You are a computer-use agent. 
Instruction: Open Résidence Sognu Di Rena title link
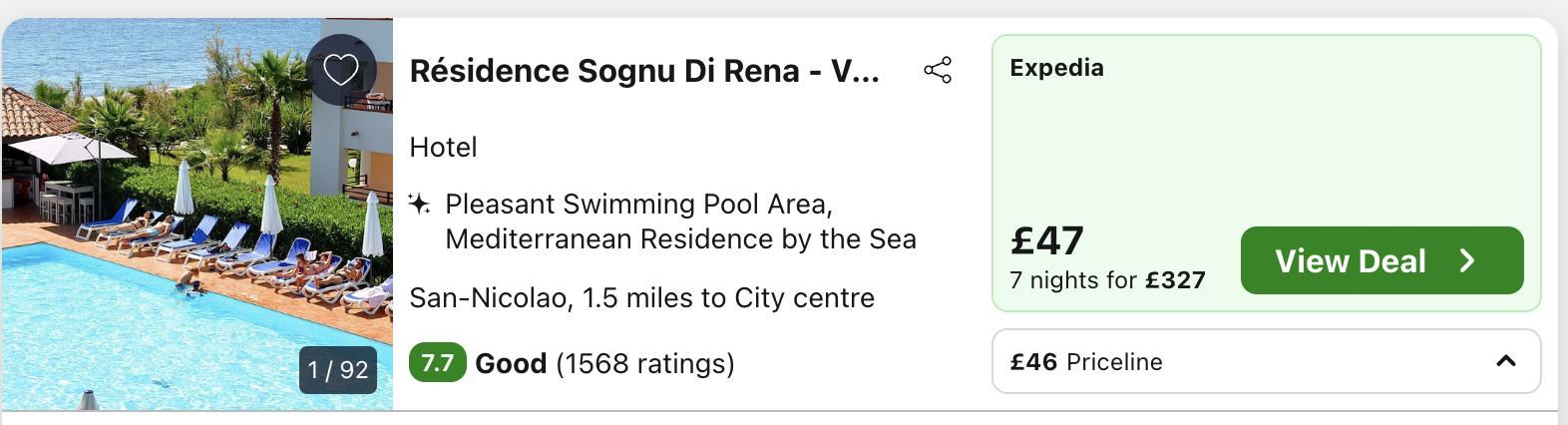(x=645, y=71)
